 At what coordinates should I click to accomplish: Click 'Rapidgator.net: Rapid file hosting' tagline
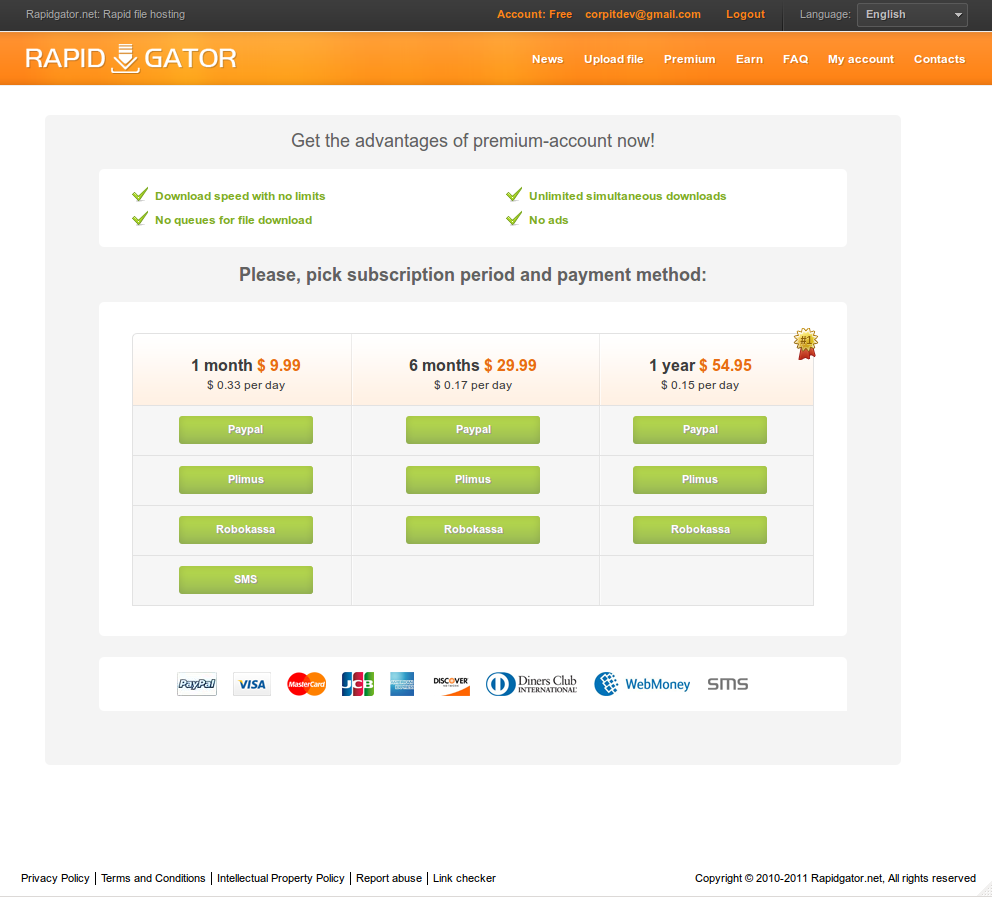[x=105, y=14]
